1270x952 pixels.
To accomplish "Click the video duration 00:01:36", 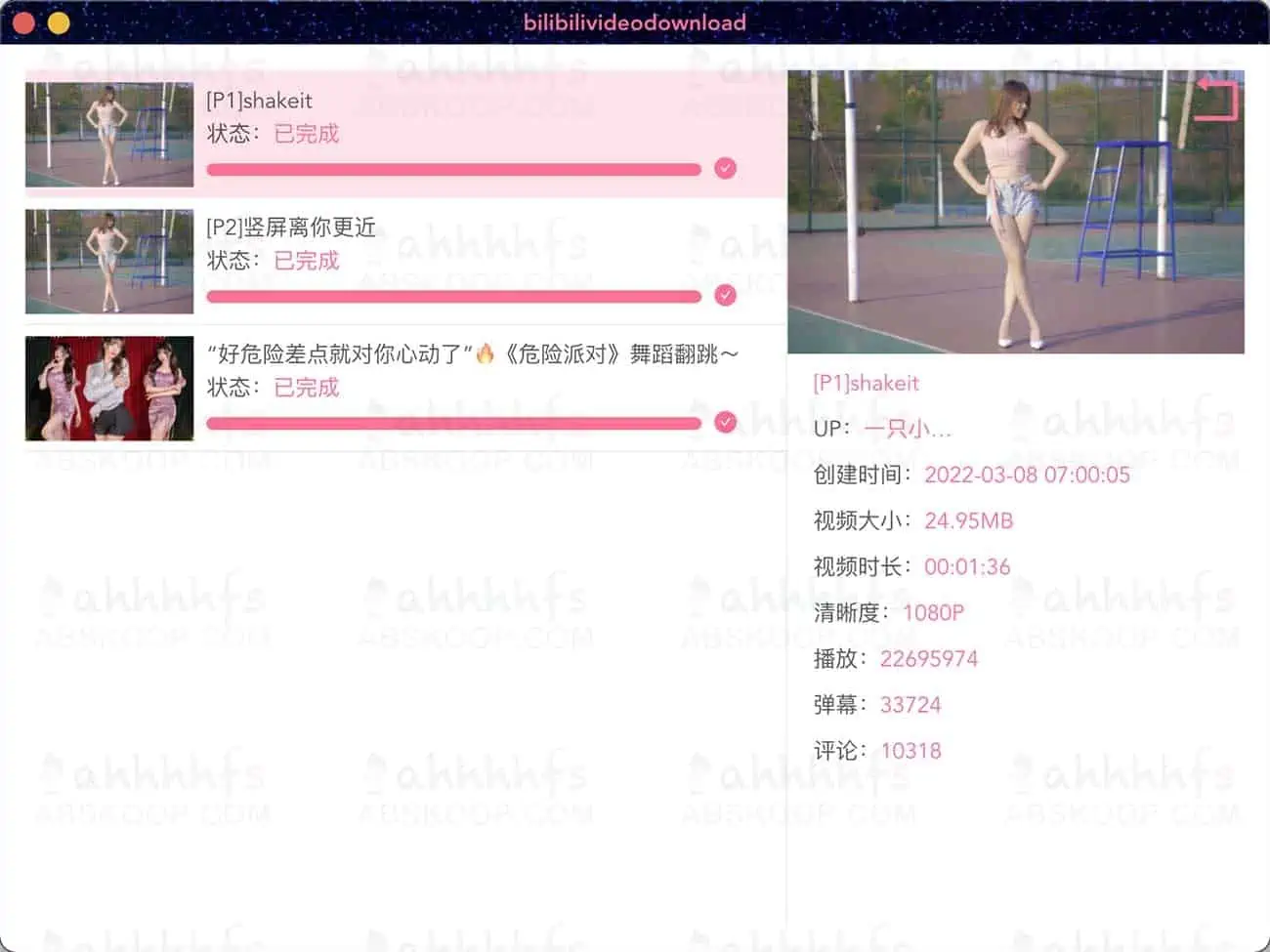I will point(968,566).
